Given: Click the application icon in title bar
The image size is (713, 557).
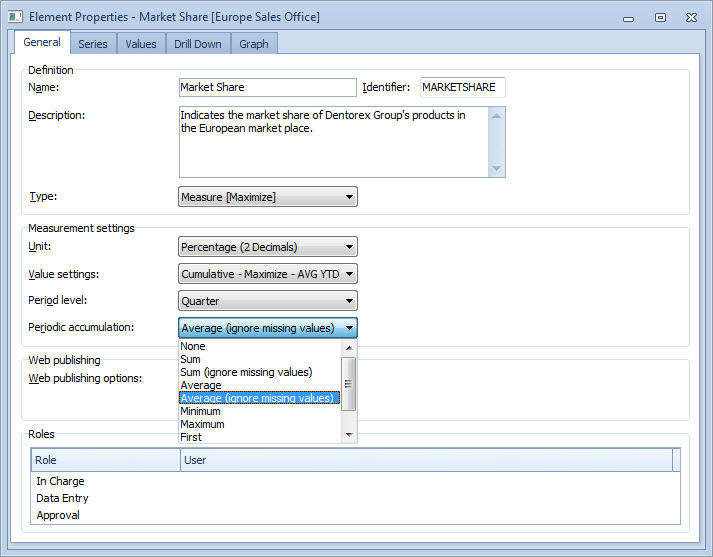Looking at the screenshot, I should pos(16,17).
